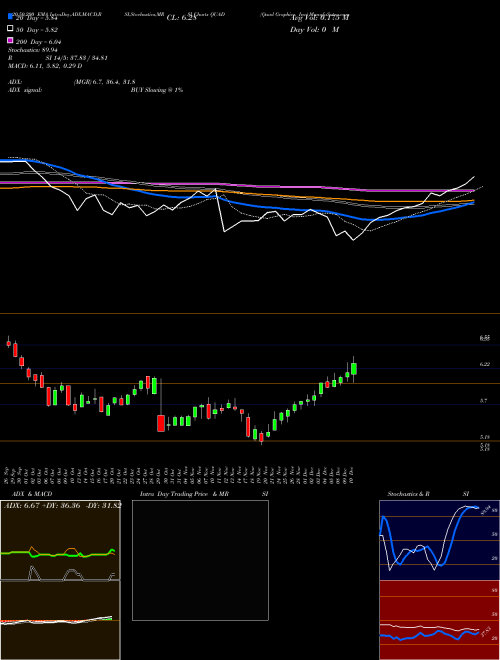
Task: Click the blue 20 Day EMA legend swatch
Action: click(11, 17)
